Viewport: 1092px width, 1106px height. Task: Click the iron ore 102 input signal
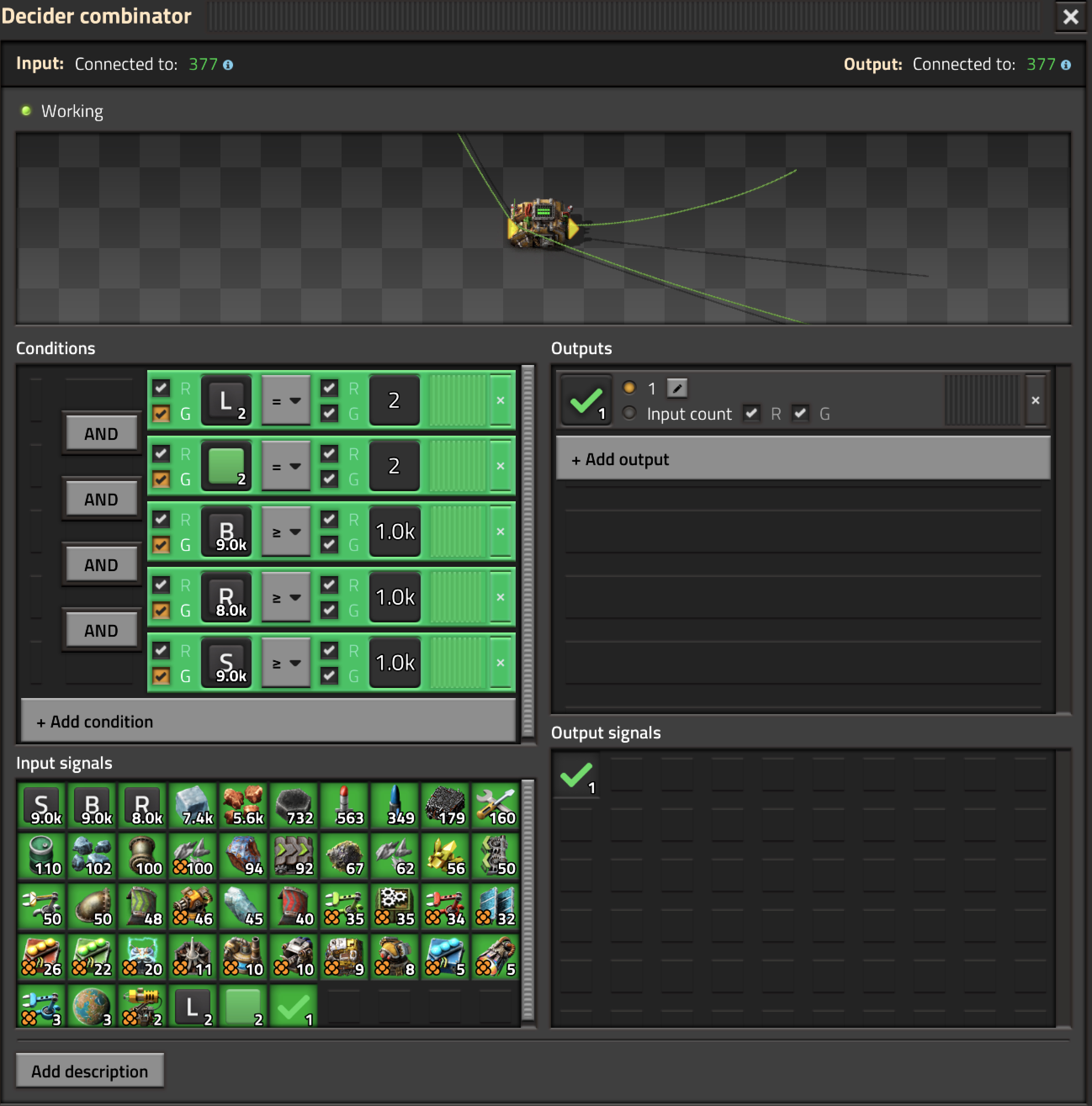click(92, 857)
